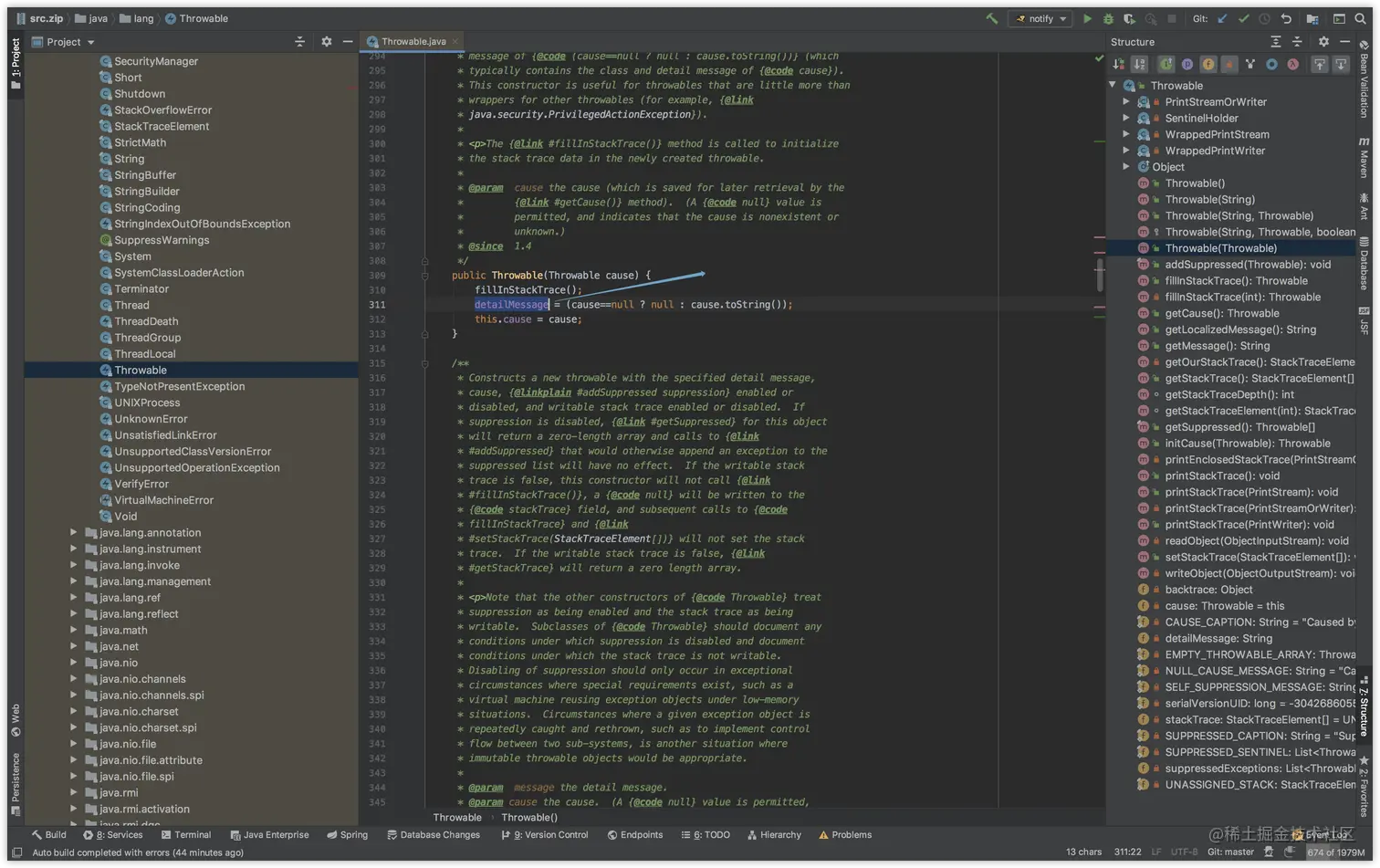Open the Terminal tool window tab
The height and width of the screenshot is (868, 1380).
[186, 835]
